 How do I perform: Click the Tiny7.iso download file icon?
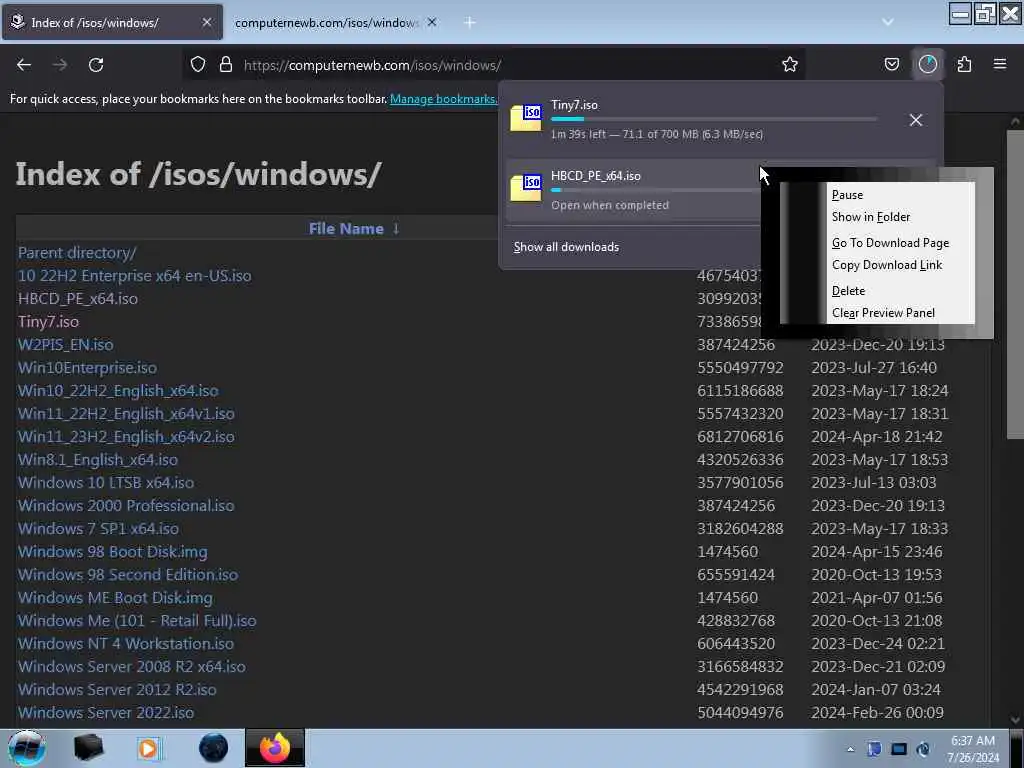[x=526, y=118]
